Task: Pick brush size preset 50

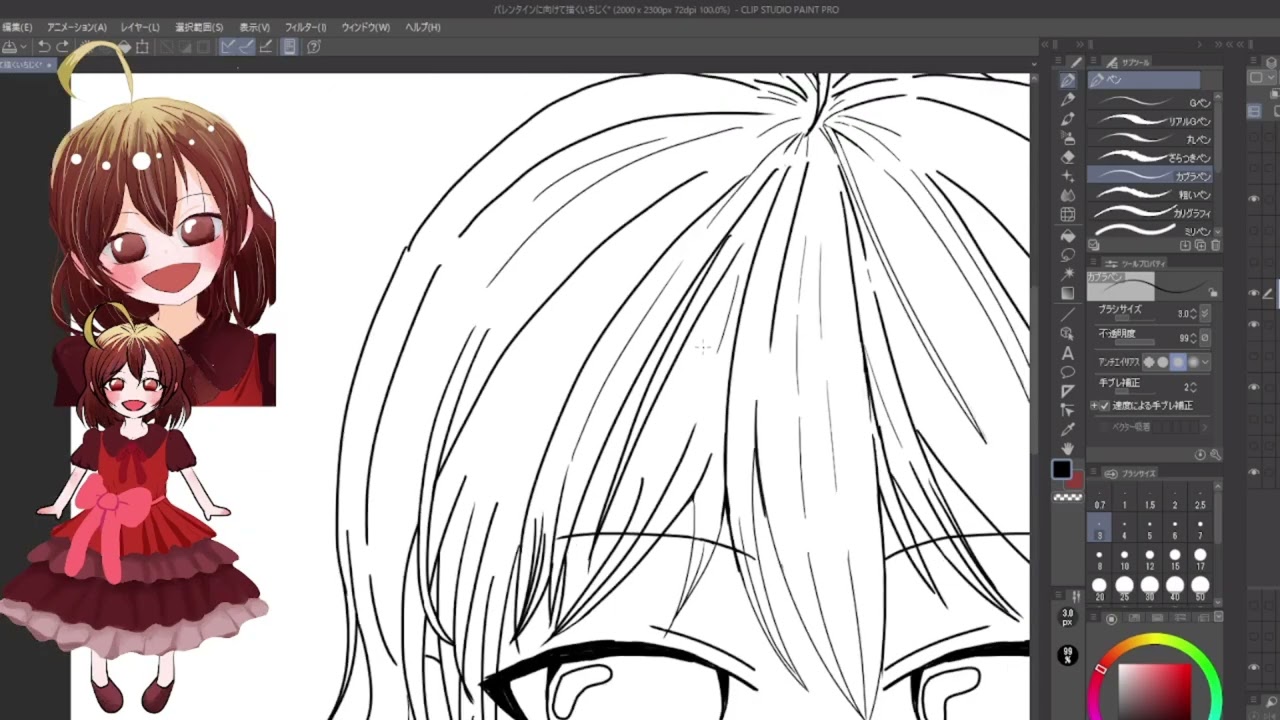Action: point(1200,589)
